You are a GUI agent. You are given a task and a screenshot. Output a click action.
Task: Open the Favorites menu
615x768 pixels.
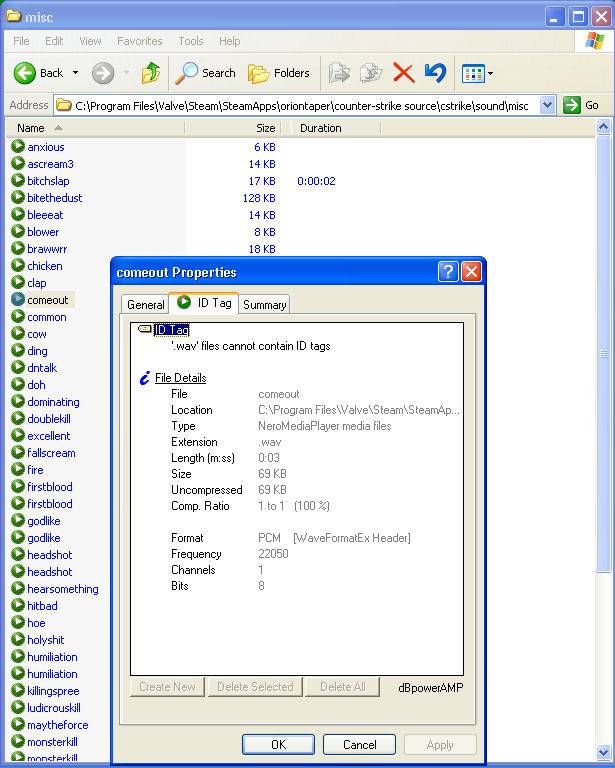pyautogui.click(x=140, y=41)
